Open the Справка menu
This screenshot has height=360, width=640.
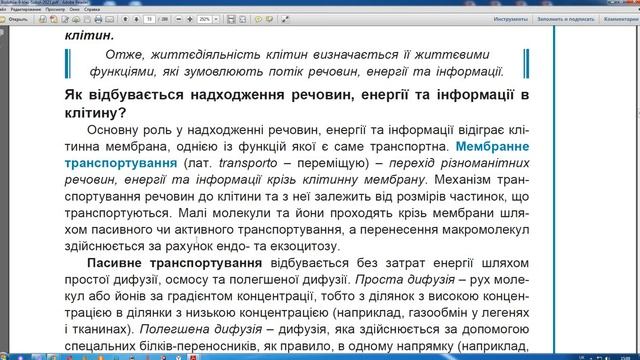(x=92, y=9)
